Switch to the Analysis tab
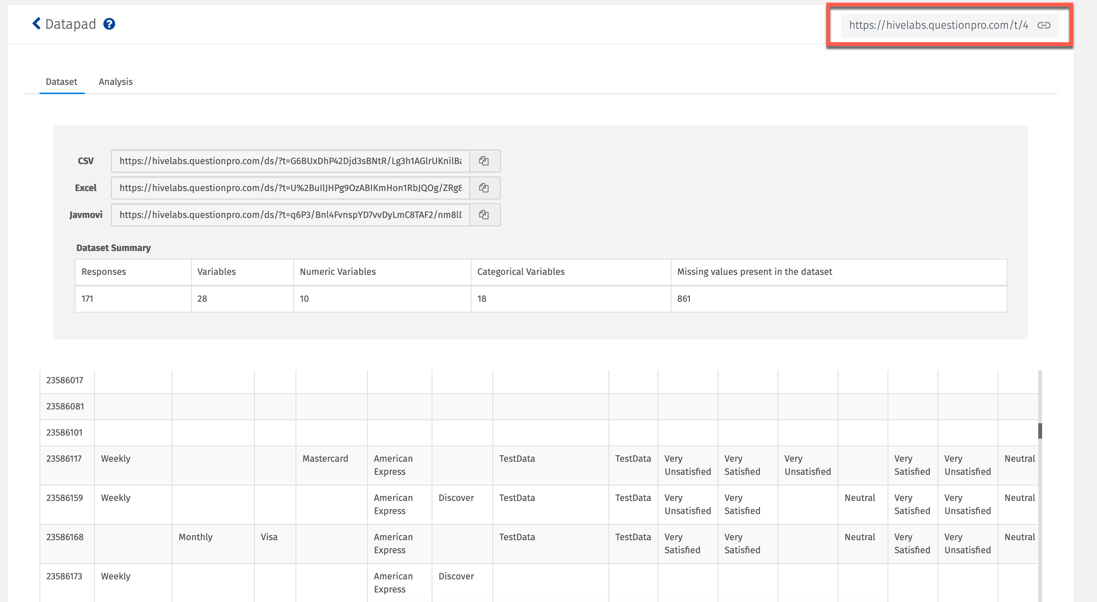The height and width of the screenshot is (602, 1097). tap(115, 82)
